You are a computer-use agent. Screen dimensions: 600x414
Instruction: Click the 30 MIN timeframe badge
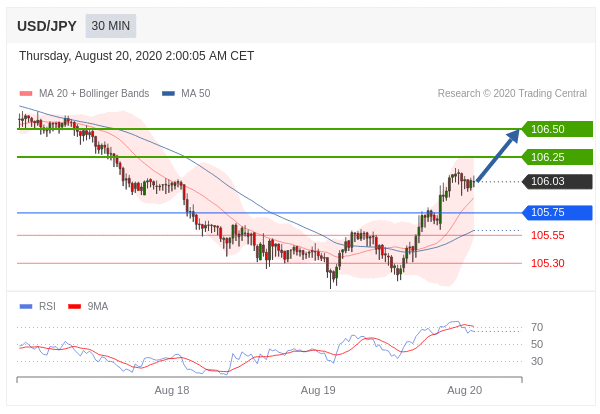tap(111, 26)
